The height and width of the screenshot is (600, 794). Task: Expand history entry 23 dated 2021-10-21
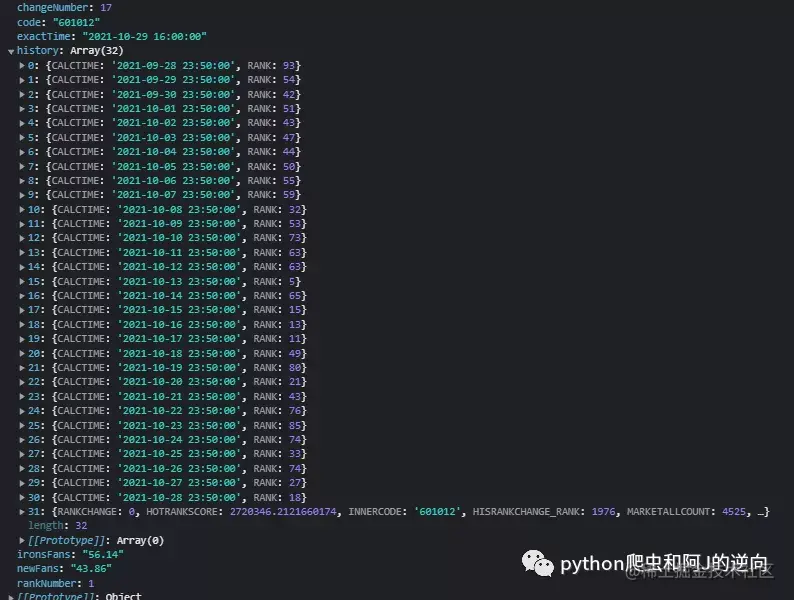pos(22,396)
